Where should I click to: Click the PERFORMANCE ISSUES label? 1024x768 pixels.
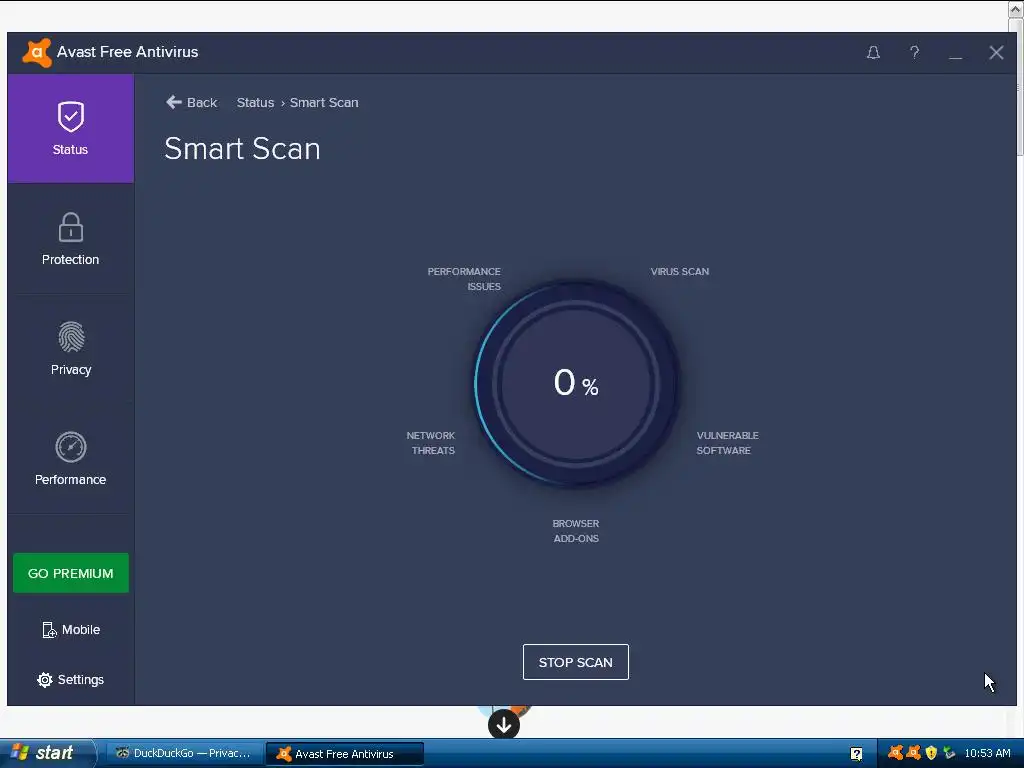coord(464,279)
